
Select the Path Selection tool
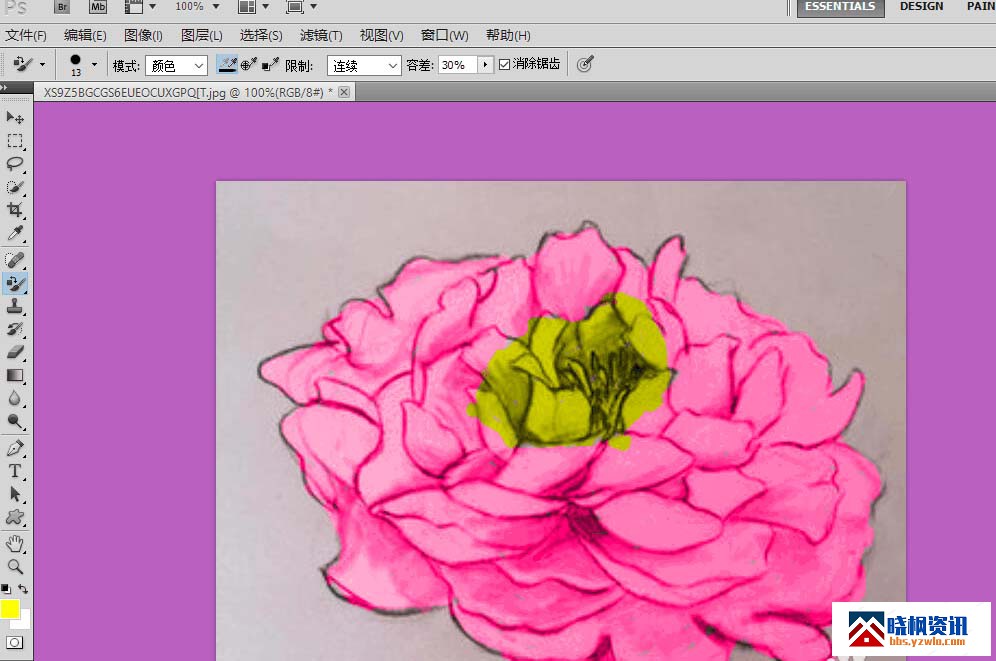click(15, 494)
